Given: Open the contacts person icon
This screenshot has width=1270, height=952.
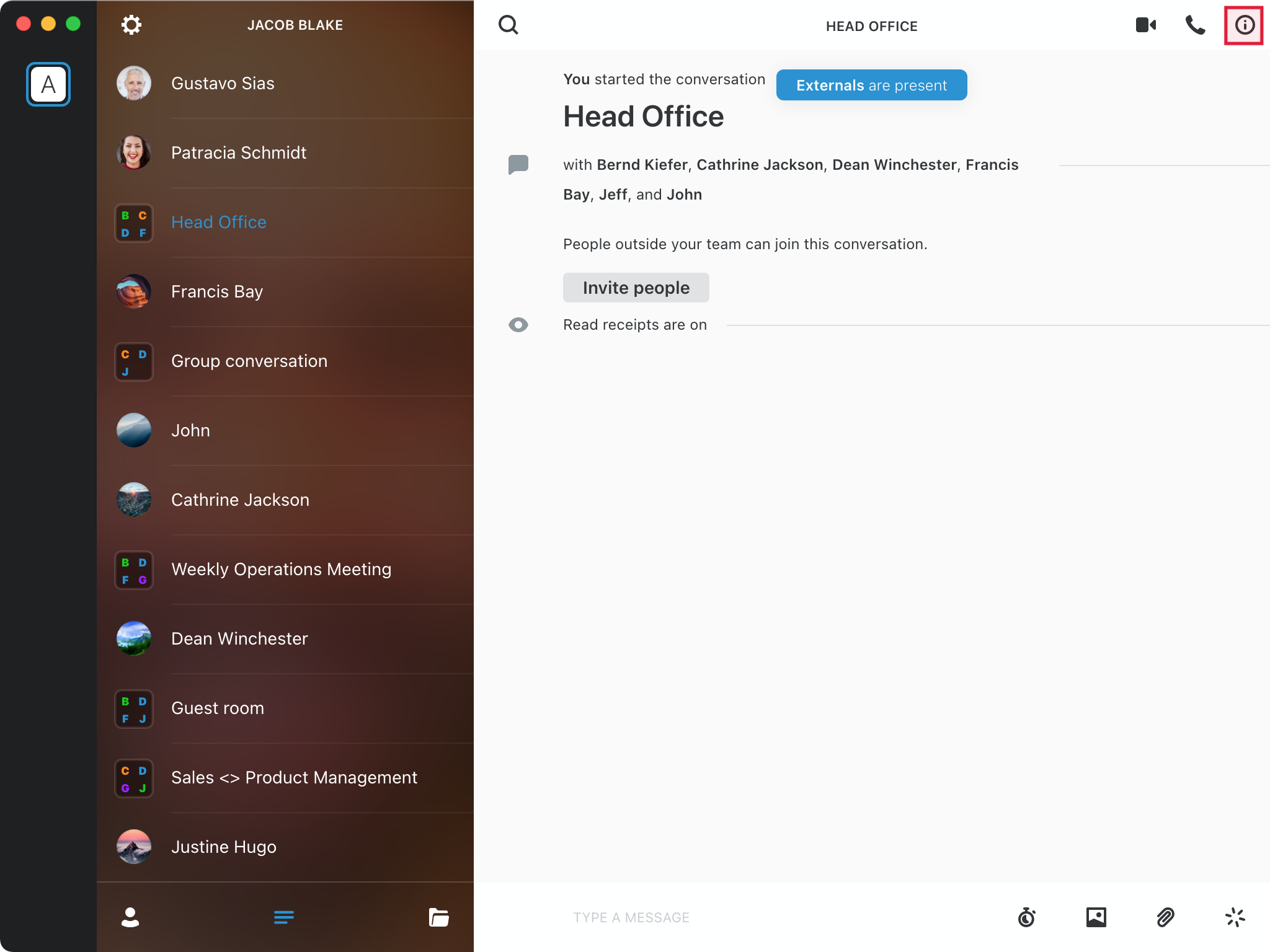Looking at the screenshot, I should 130,917.
